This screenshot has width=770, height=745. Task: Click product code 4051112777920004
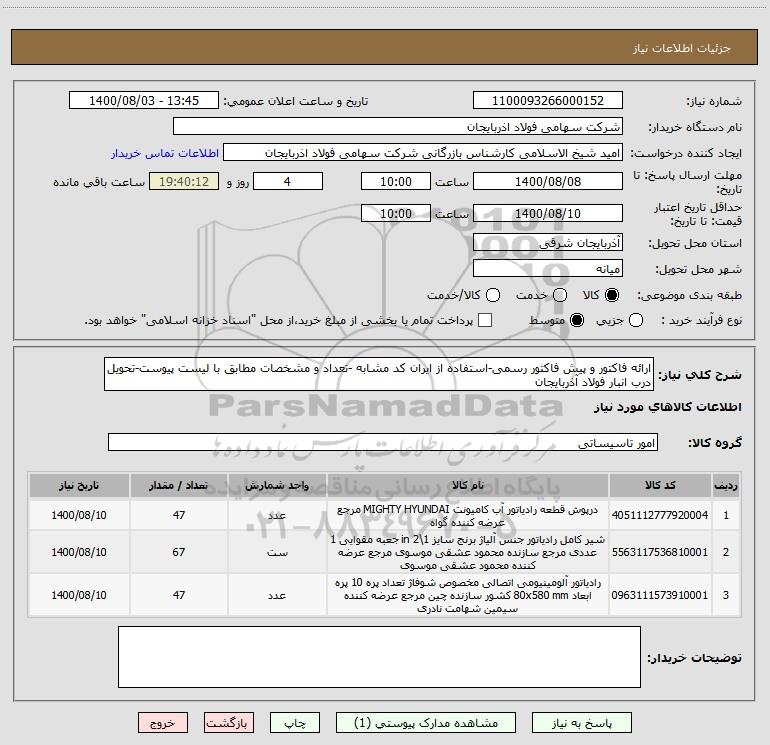point(660,515)
